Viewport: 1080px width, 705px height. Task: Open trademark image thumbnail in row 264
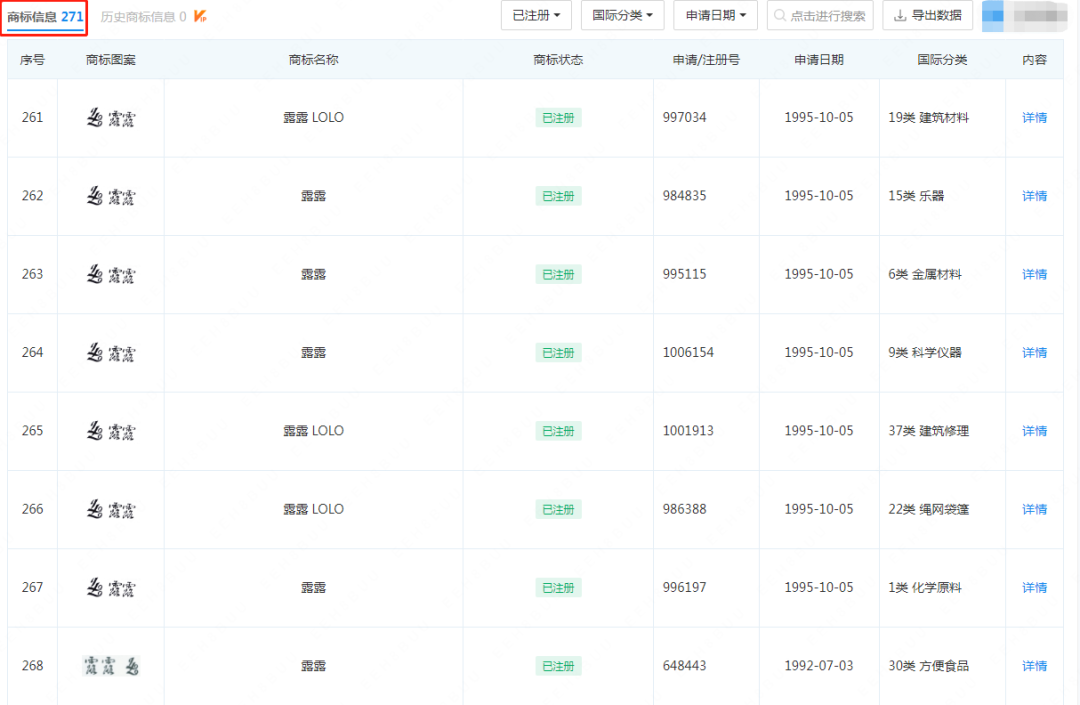(111, 353)
